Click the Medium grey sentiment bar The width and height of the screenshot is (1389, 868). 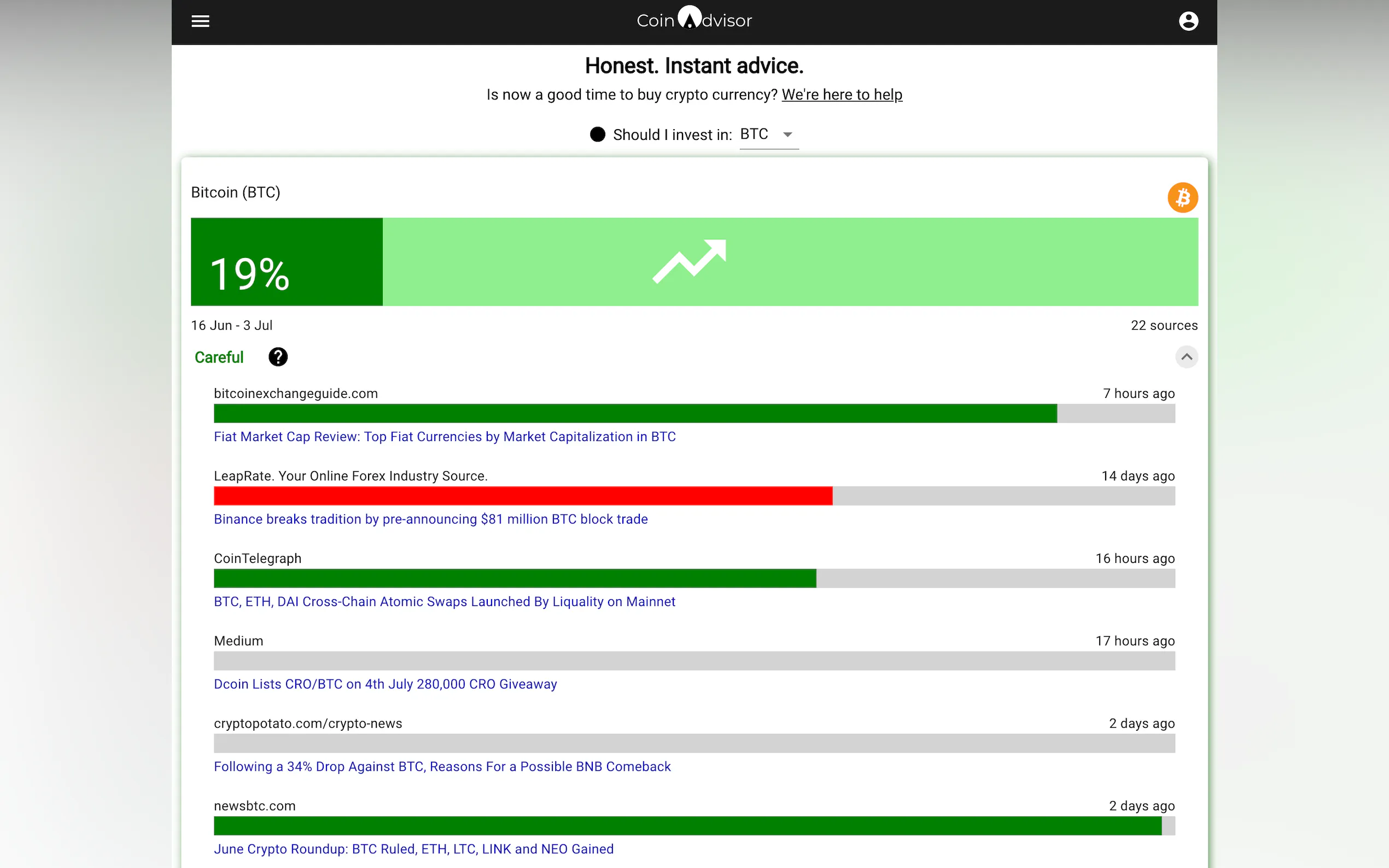[x=694, y=661]
